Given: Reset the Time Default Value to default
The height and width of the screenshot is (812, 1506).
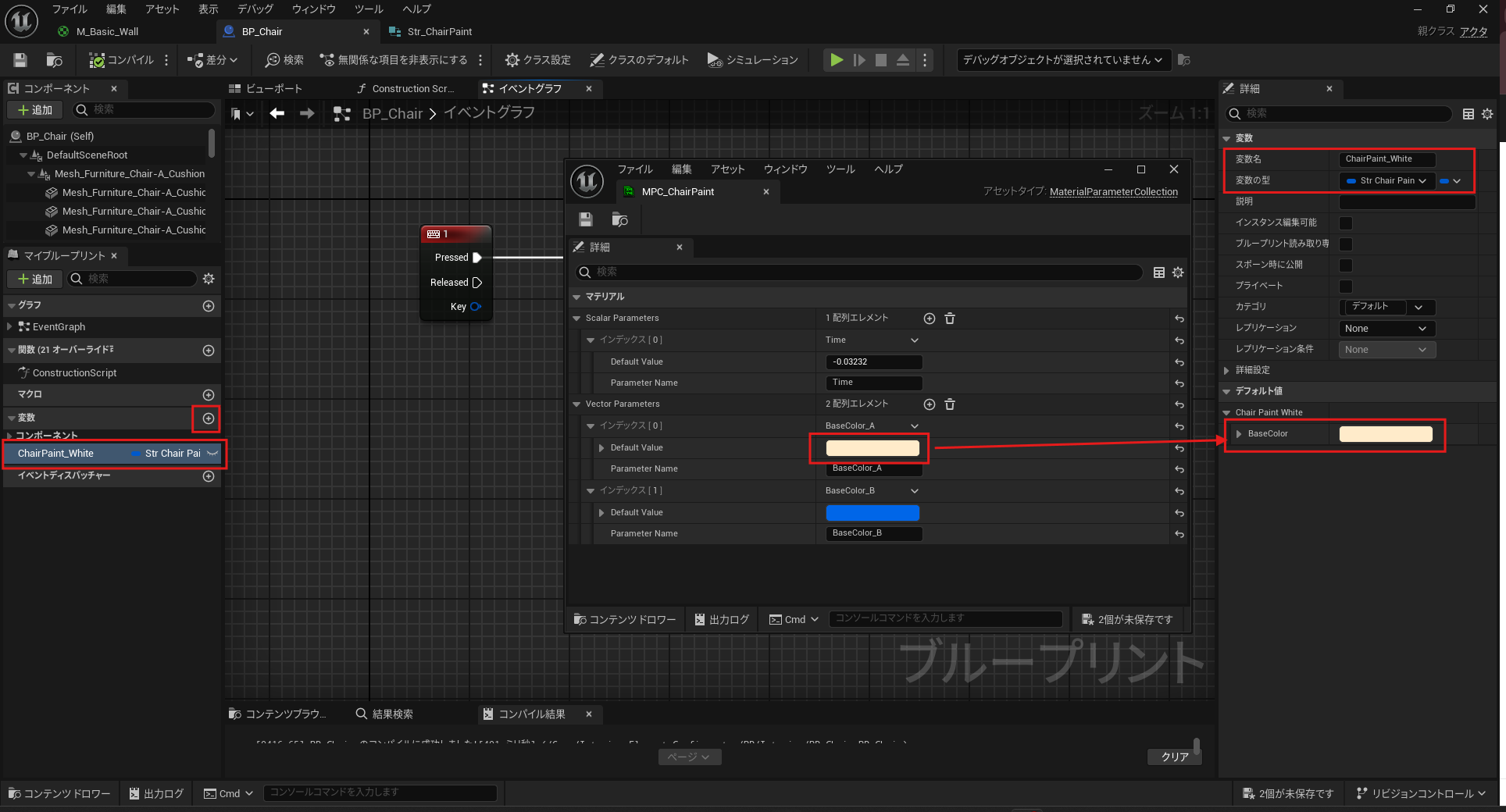Looking at the screenshot, I should pyautogui.click(x=1179, y=362).
